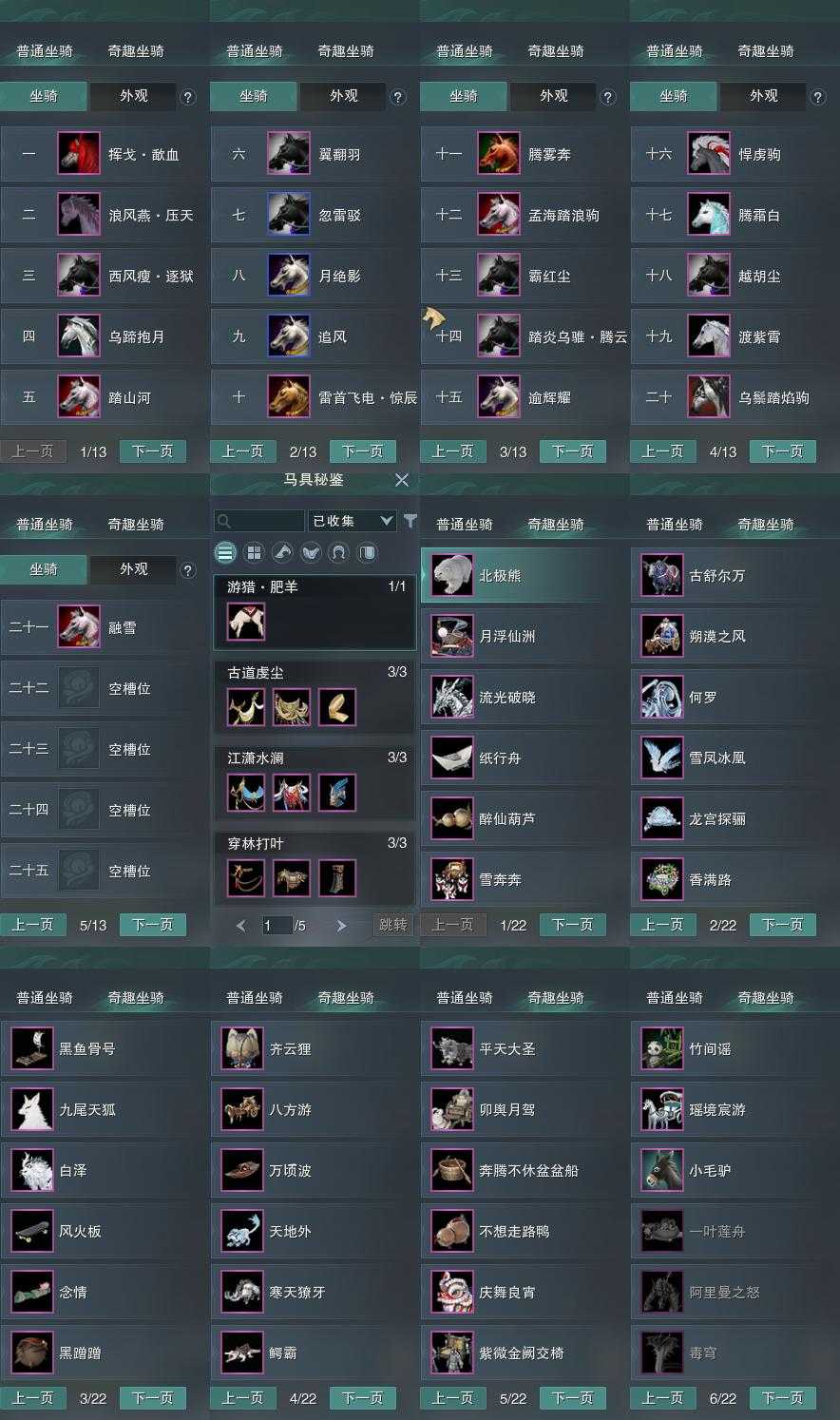
Task: Click the search box in 马具秘鉴
Action: [259, 521]
